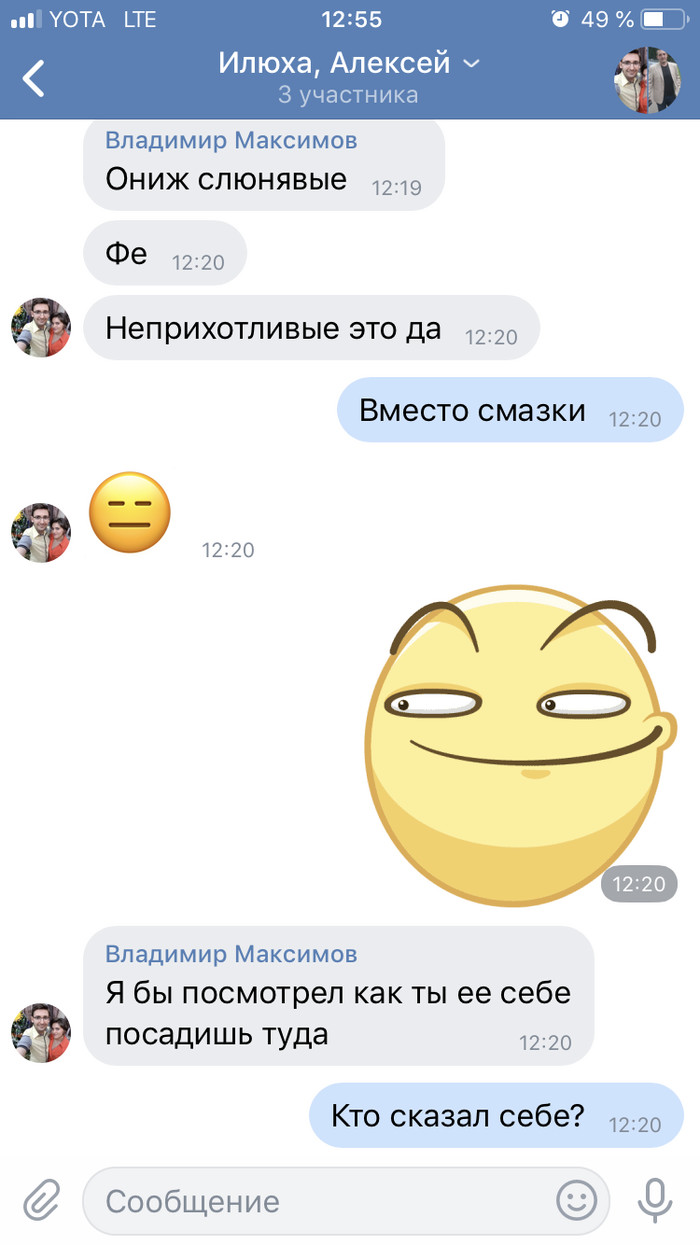Image resolution: width=700 pixels, height=1245 pixels.
Task: Open sender avatar next to neutral-face emoji
Action: coord(41,533)
